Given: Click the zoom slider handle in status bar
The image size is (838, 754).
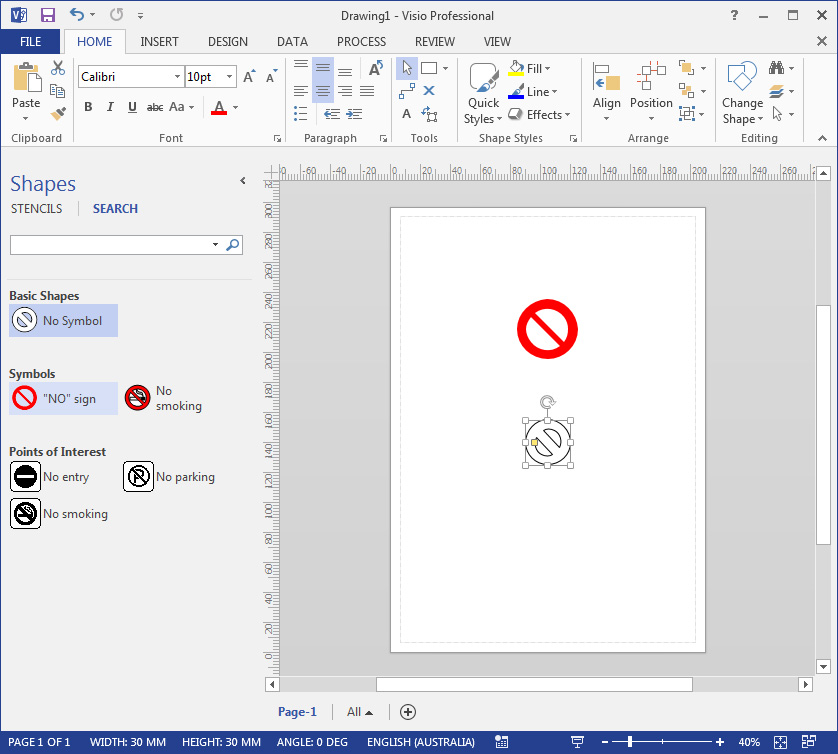Looking at the screenshot, I should pos(629,742).
